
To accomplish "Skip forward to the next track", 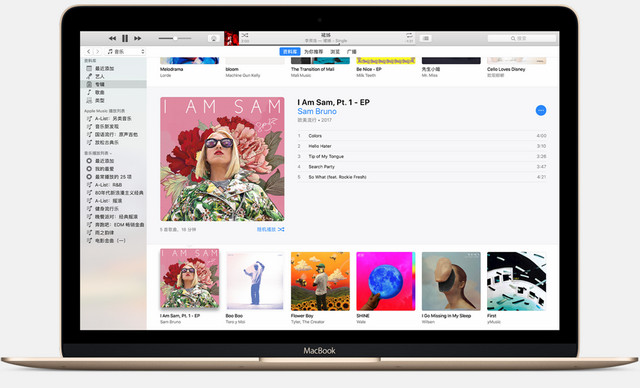I will (x=138, y=38).
